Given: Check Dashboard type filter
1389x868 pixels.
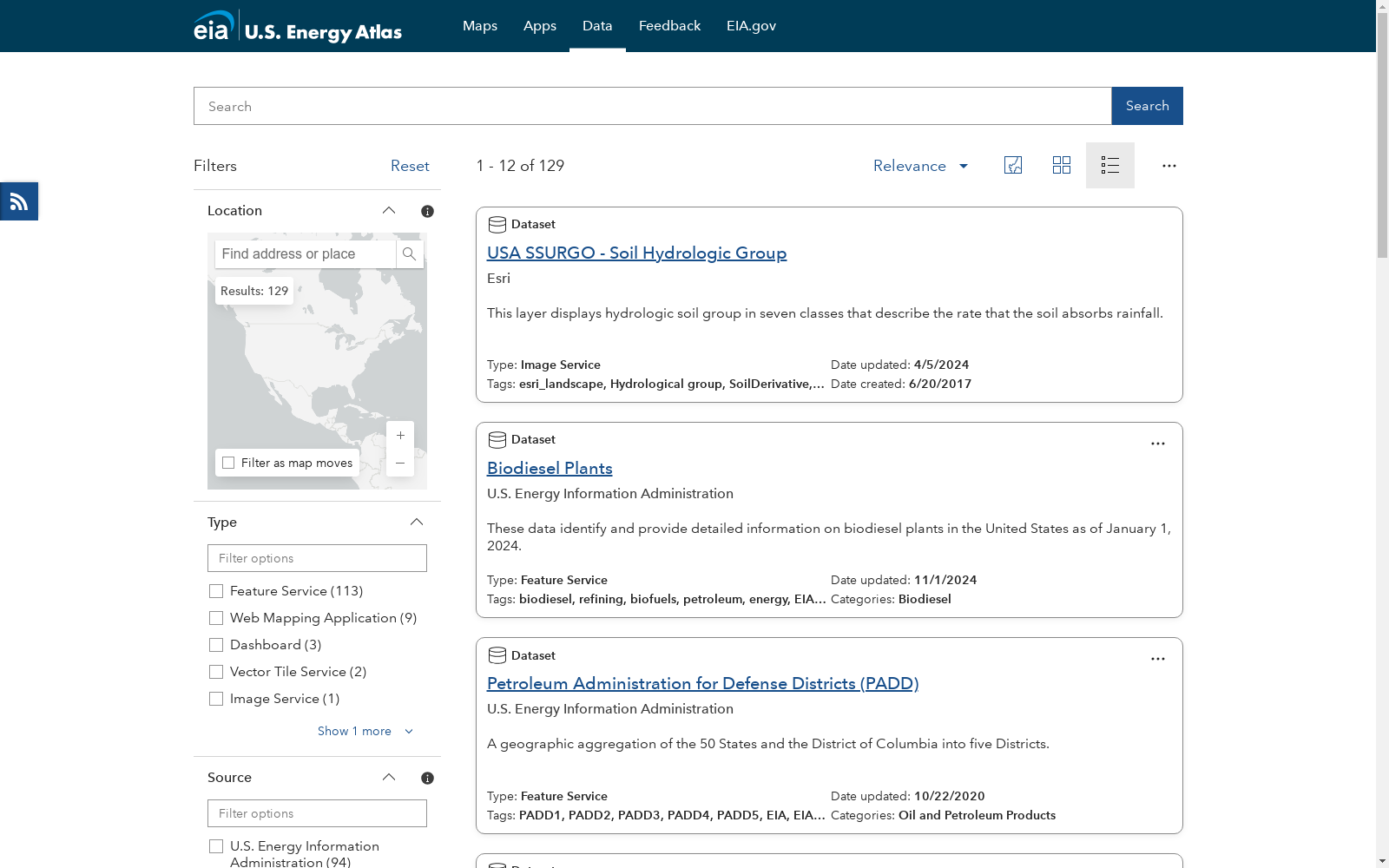Looking at the screenshot, I should (216, 645).
